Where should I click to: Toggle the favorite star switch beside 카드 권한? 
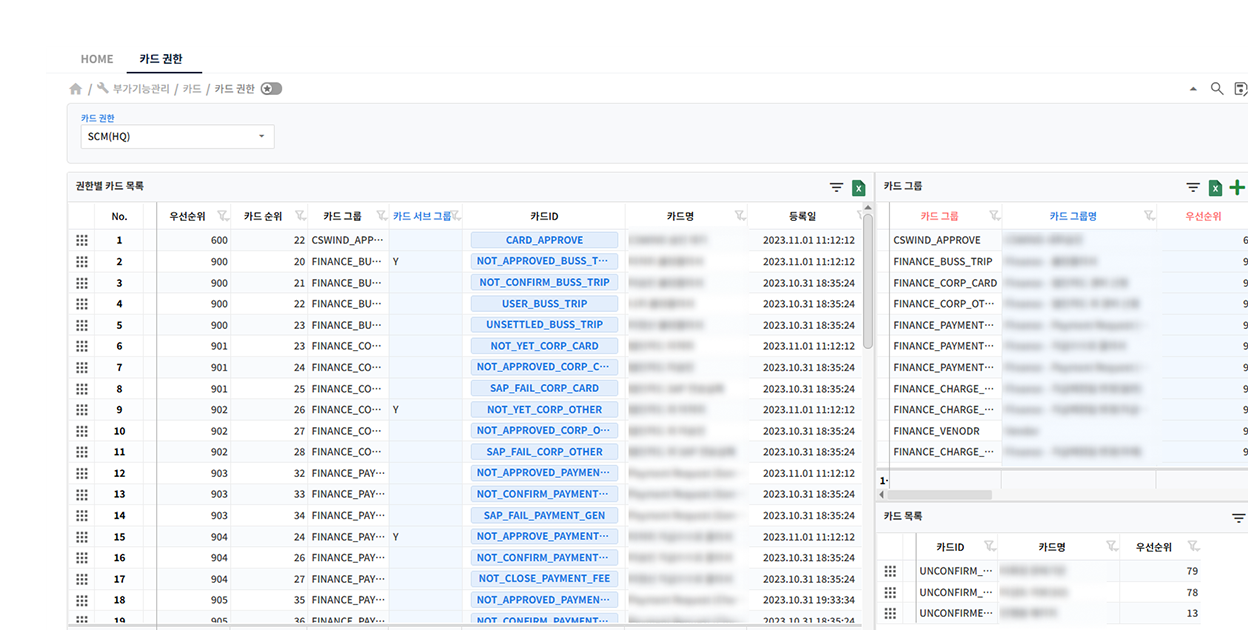click(x=271, y=89)
